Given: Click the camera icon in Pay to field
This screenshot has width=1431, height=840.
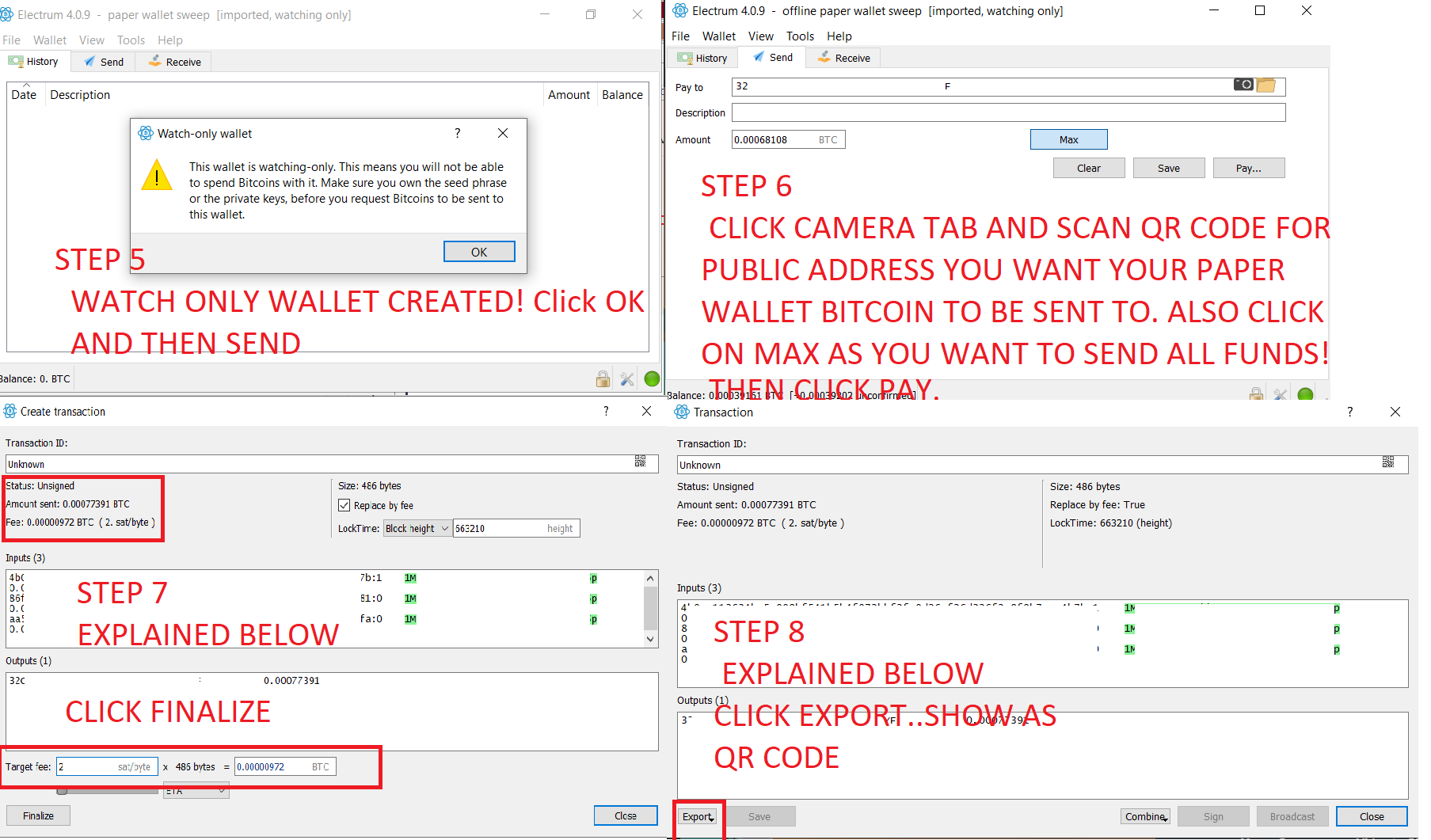Looking at the screenshot, I should pyautogui.click(x=1243, y=85).
